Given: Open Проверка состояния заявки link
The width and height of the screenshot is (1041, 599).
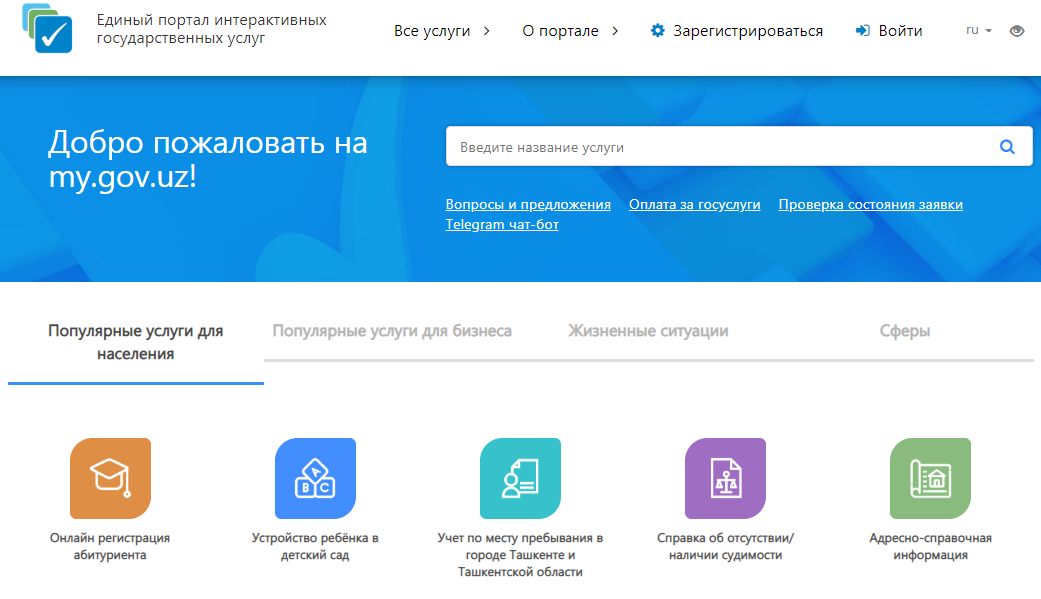Looking at the screenshot, I should pyautogui.click(x=870, y=205).
